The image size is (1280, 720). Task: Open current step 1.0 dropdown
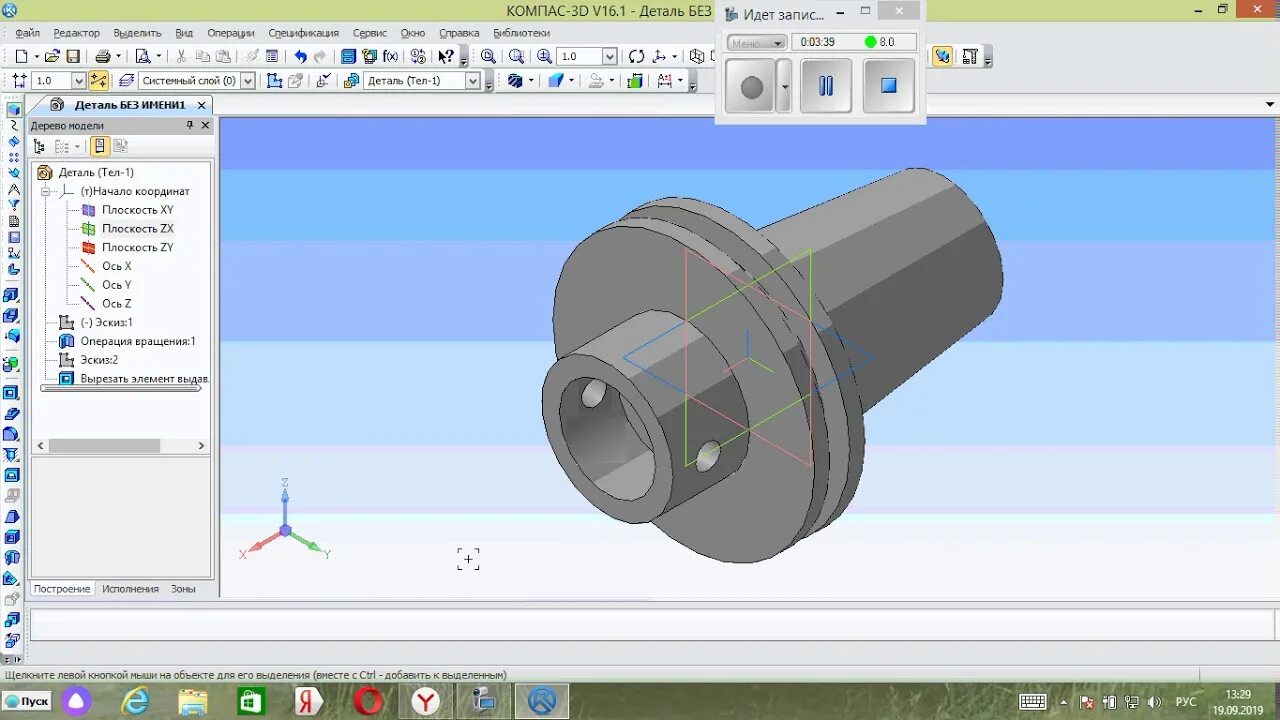[79, 80]
